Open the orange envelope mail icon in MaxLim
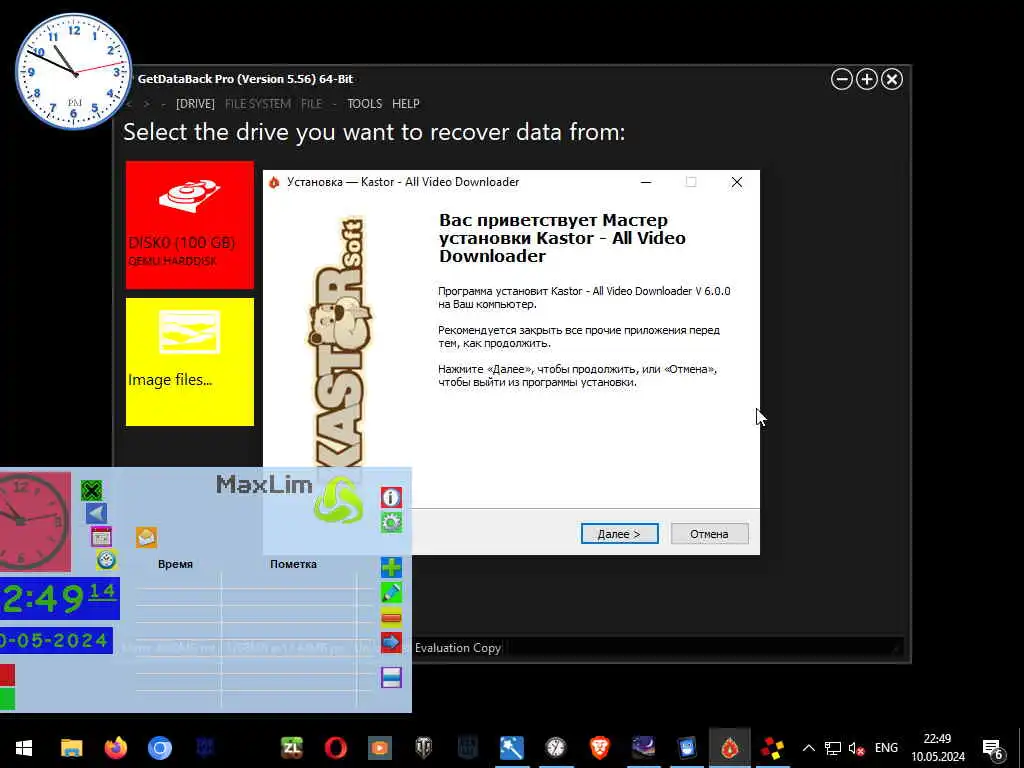1024x768 pixels. 146,537
